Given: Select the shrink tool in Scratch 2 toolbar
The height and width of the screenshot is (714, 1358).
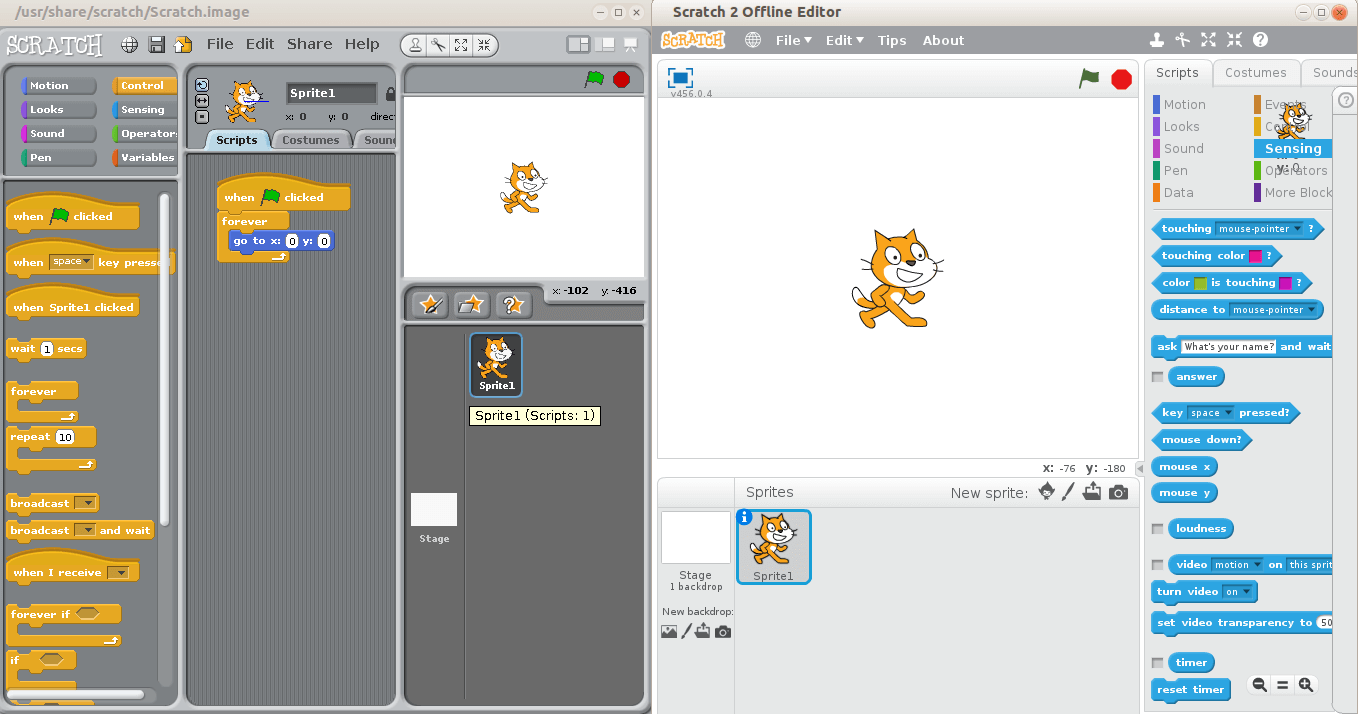Looking at the screenshot, I should (1235, 40).
